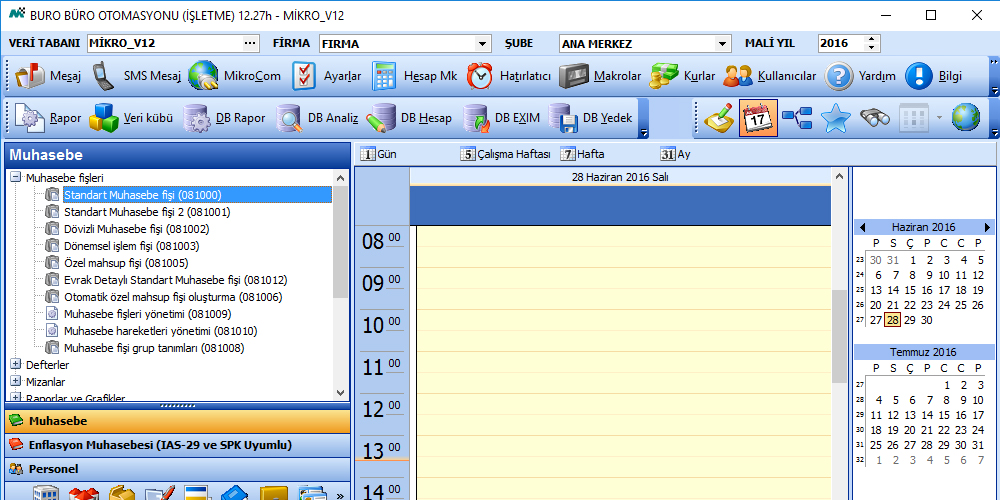1000x500 pixels.
Task: Decrease MALİ YIL with down arrow
Action: pyautogui.click(x=871, y=48)
